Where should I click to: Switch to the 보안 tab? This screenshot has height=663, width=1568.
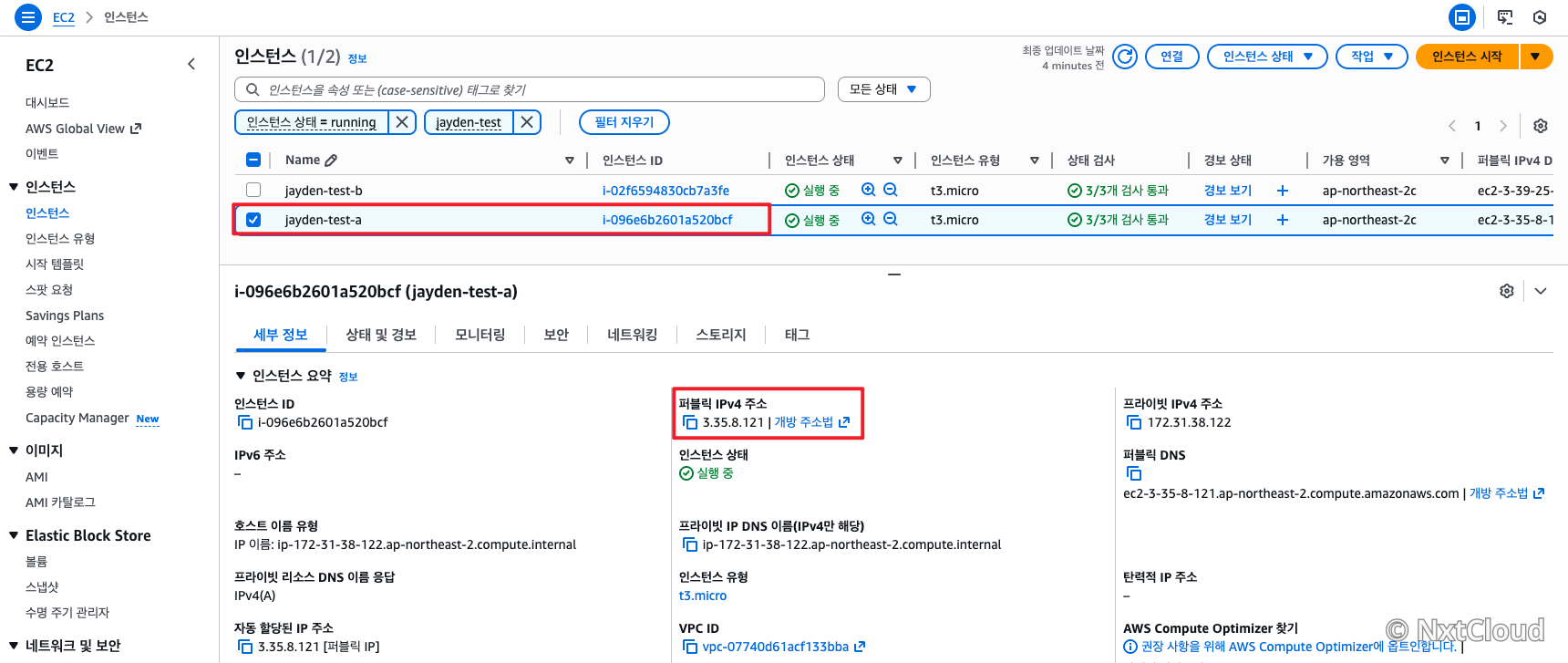pos(556,335)
